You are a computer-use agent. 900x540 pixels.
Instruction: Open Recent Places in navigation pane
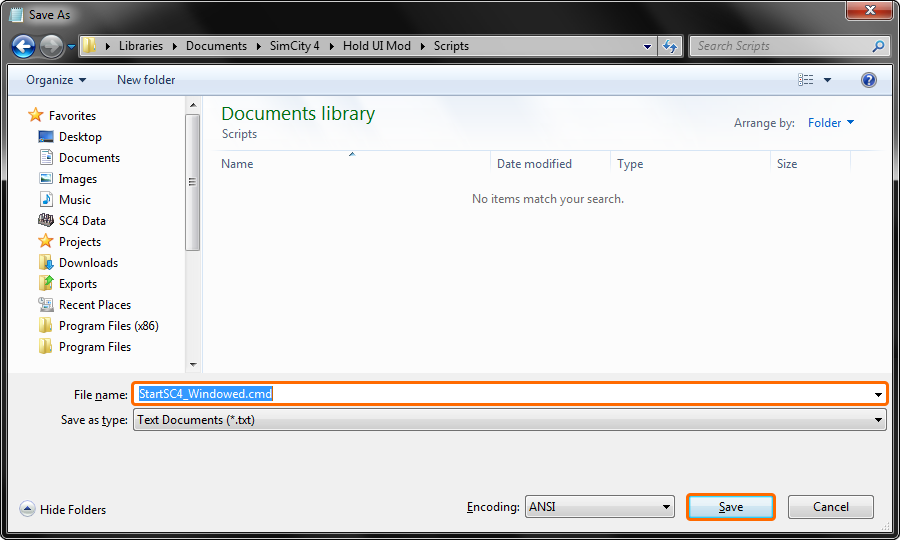pyautogui.click(x=95, y=305)
